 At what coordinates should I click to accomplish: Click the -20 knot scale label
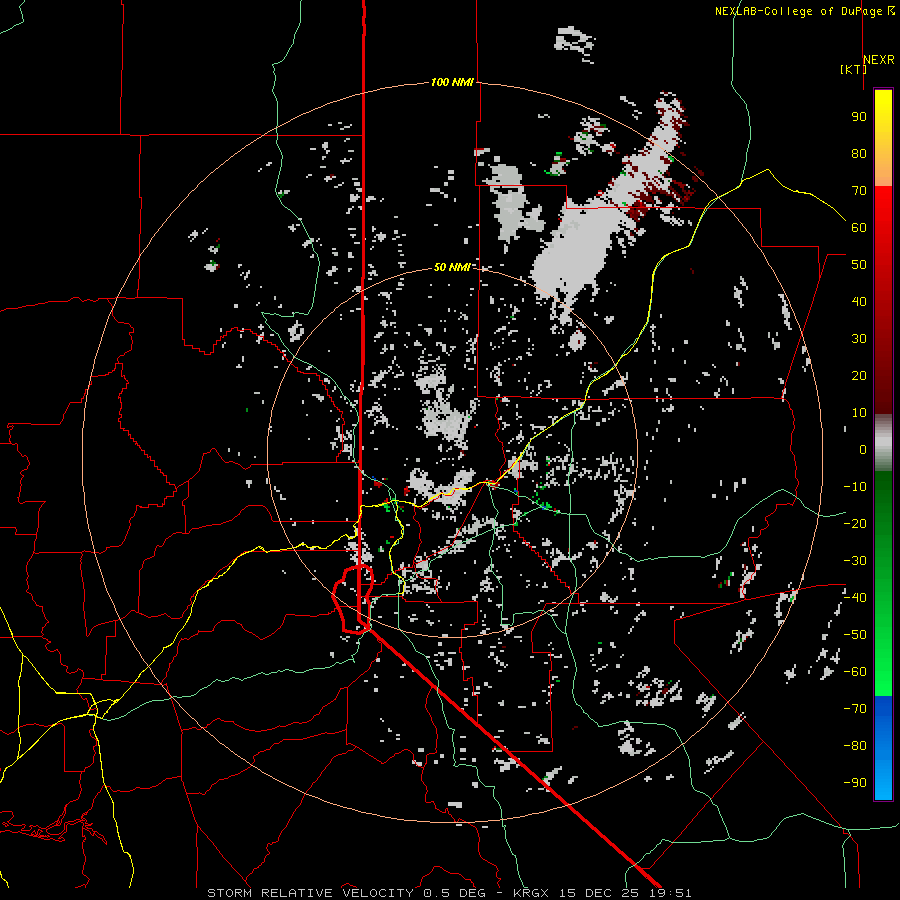coord(855,523)
